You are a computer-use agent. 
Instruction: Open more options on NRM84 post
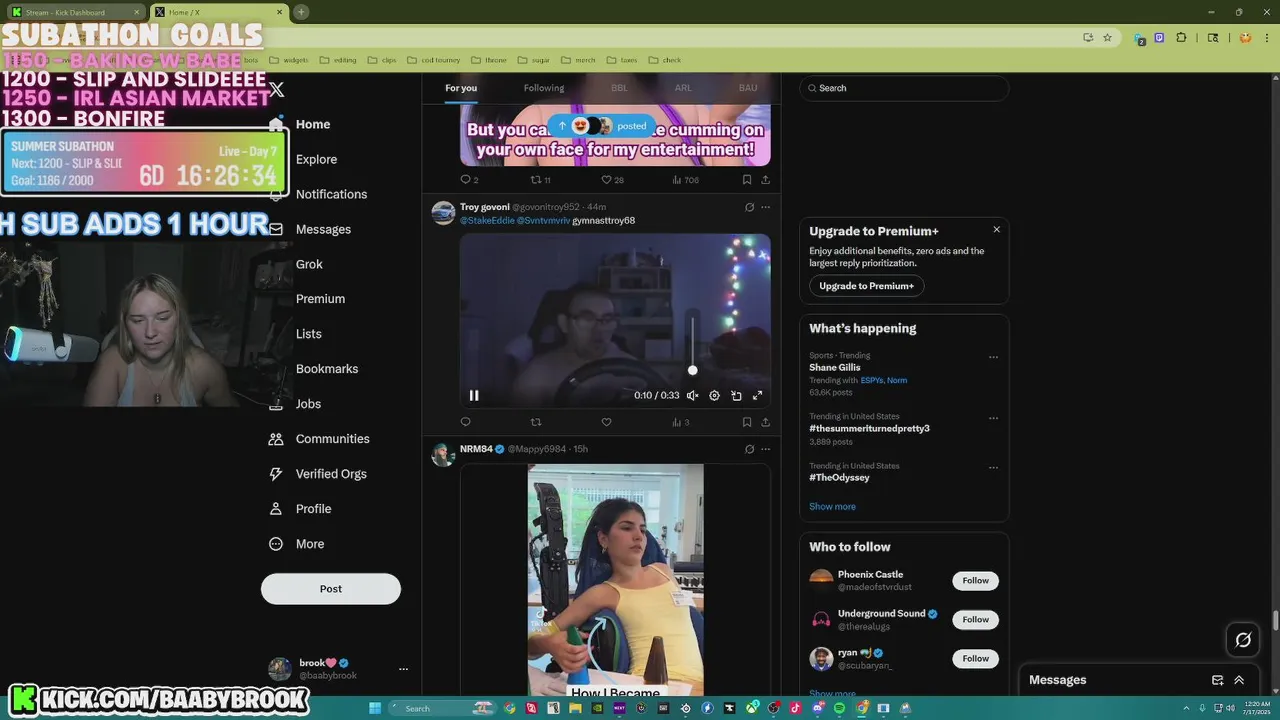point(765,449)
